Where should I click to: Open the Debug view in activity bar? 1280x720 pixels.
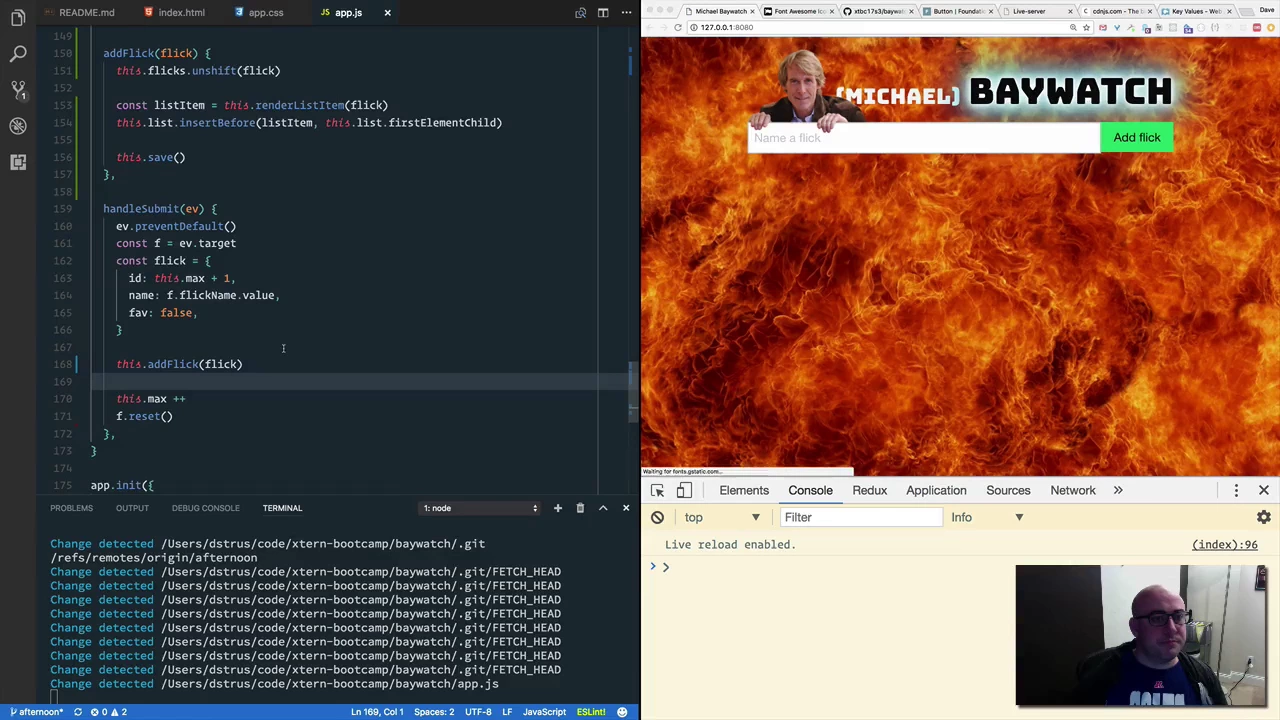[18, 126]
